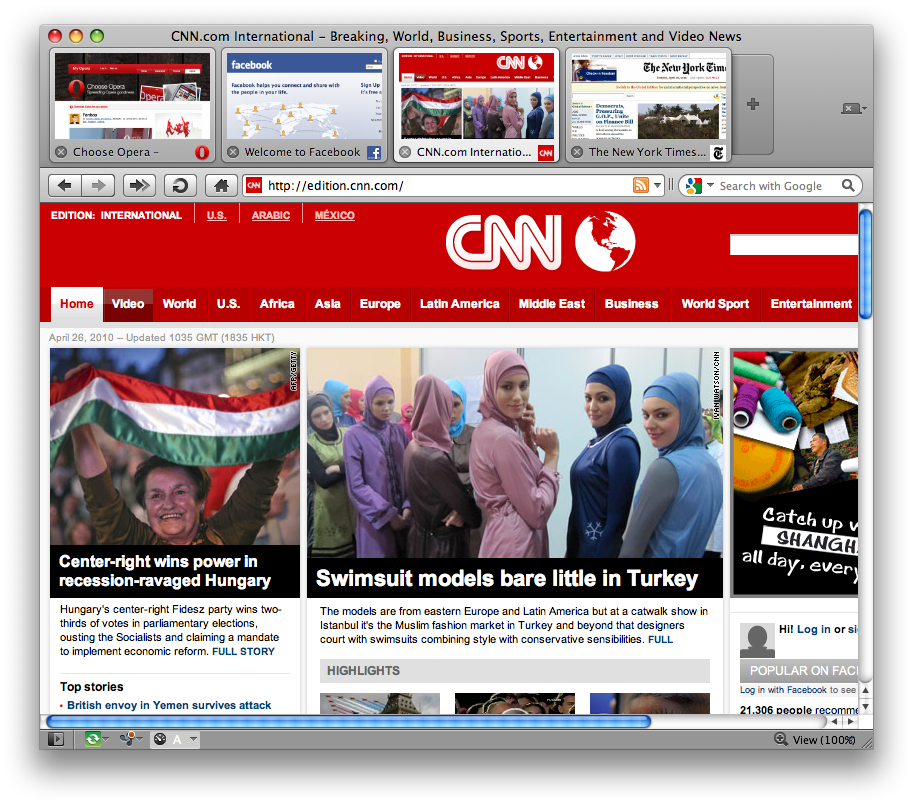
Task: Open the Europe section
Action: click(x=380, y=304)
